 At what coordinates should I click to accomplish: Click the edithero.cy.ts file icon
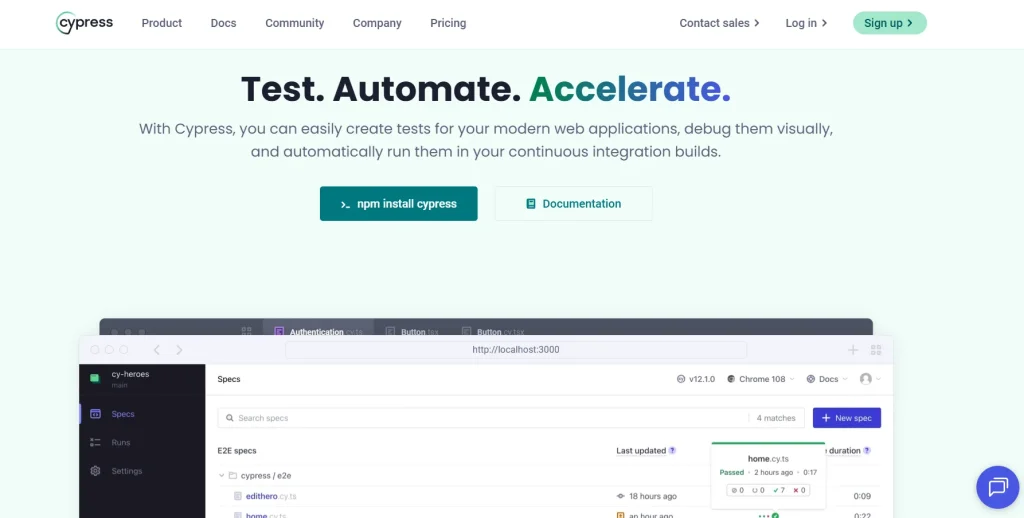coord(238,496)
